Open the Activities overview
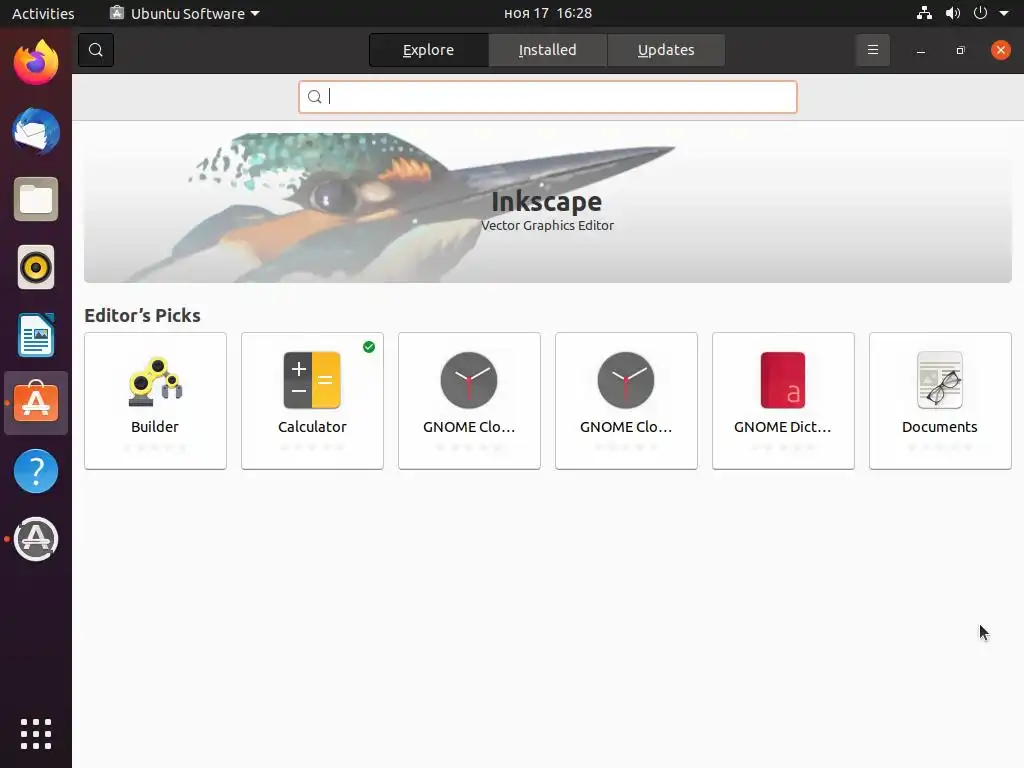Screen dimensions: 1024x768 click(x=43, y=13)
